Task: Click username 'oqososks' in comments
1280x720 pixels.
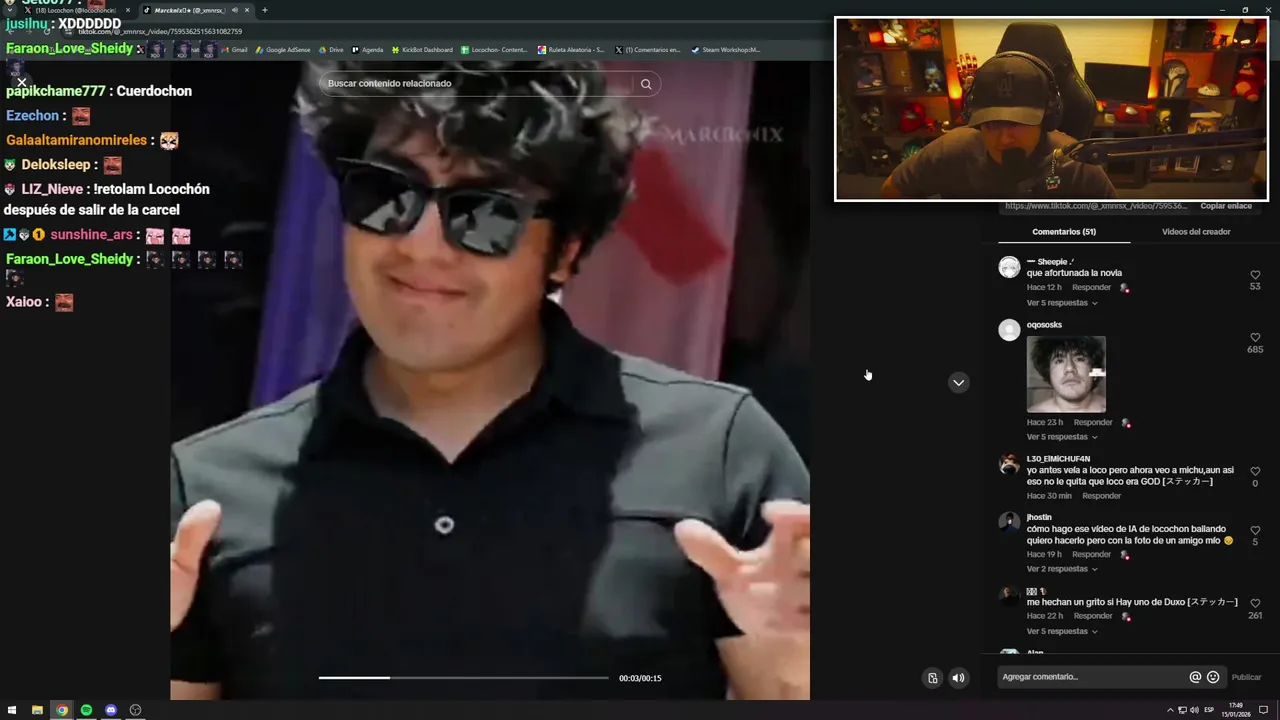Action: tap(1044, 325)
